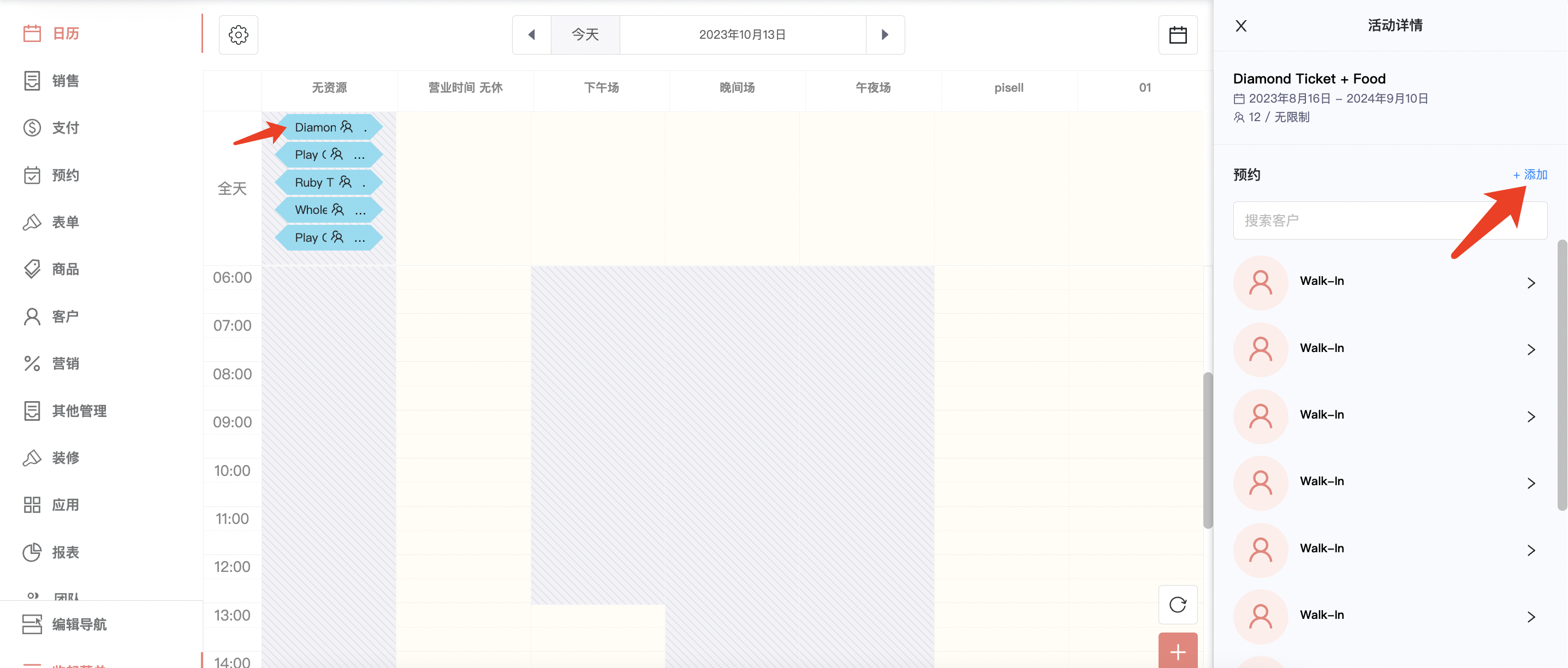Expand the second Walk-In chevron
1568x668 pixels.
tap(1531, 349)
